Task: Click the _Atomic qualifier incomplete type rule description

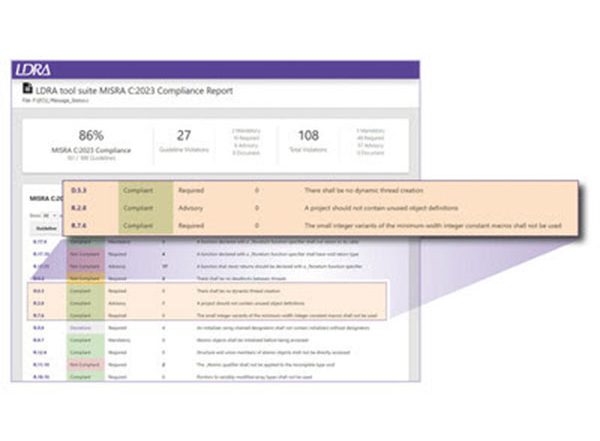Action: click(x=266, y=364)
